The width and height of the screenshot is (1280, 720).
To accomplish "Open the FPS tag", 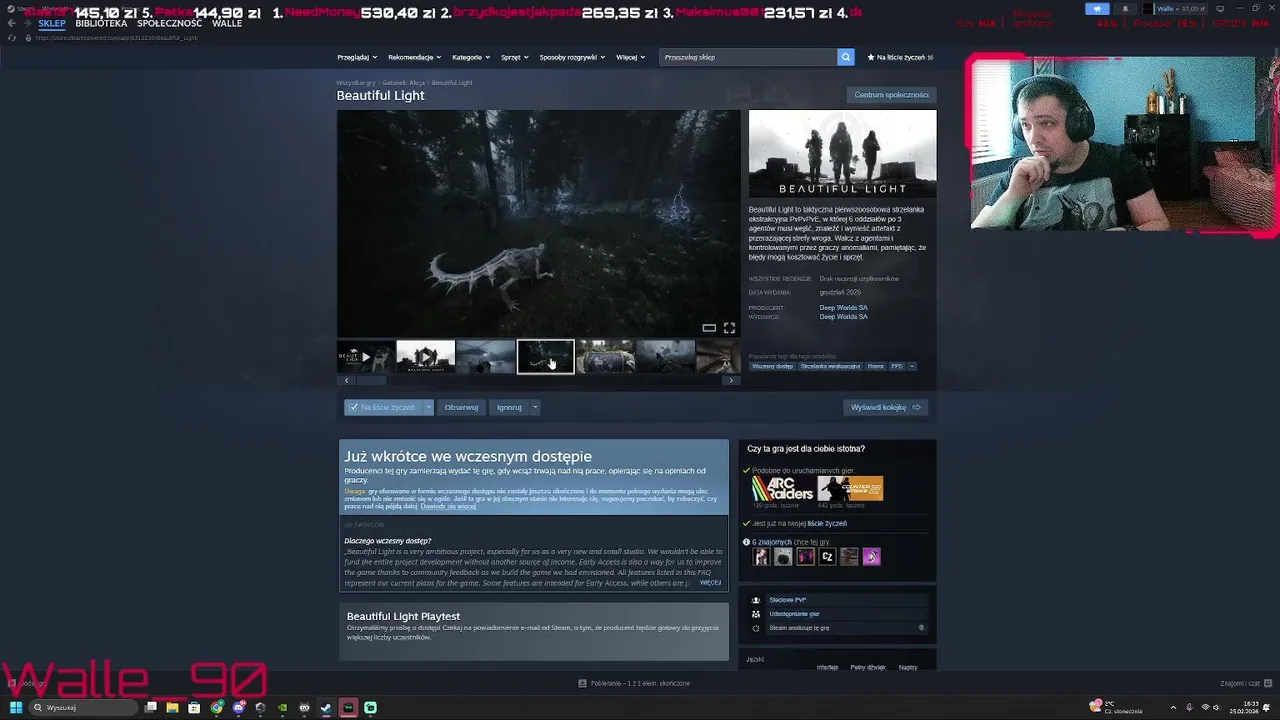I will [x=897, y=366].
